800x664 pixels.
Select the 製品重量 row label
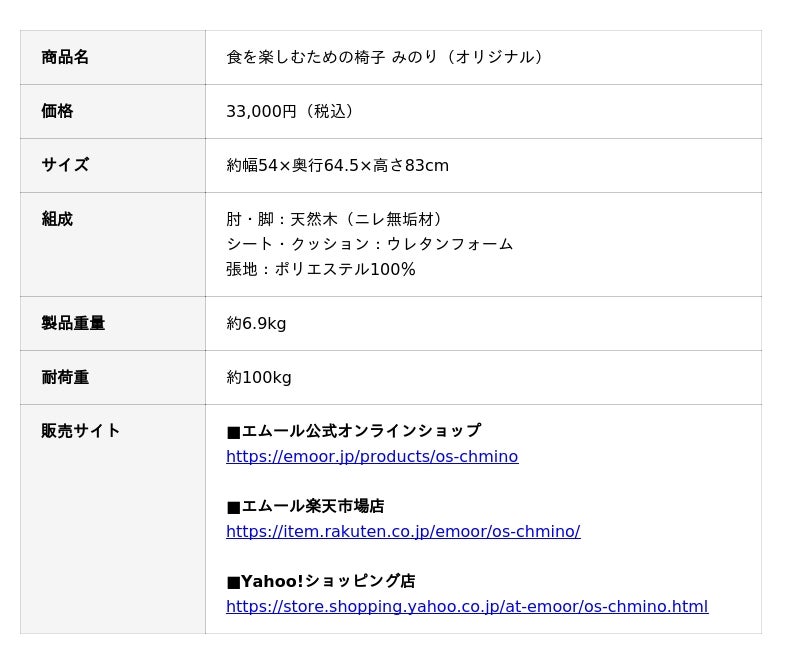(73, 323)
